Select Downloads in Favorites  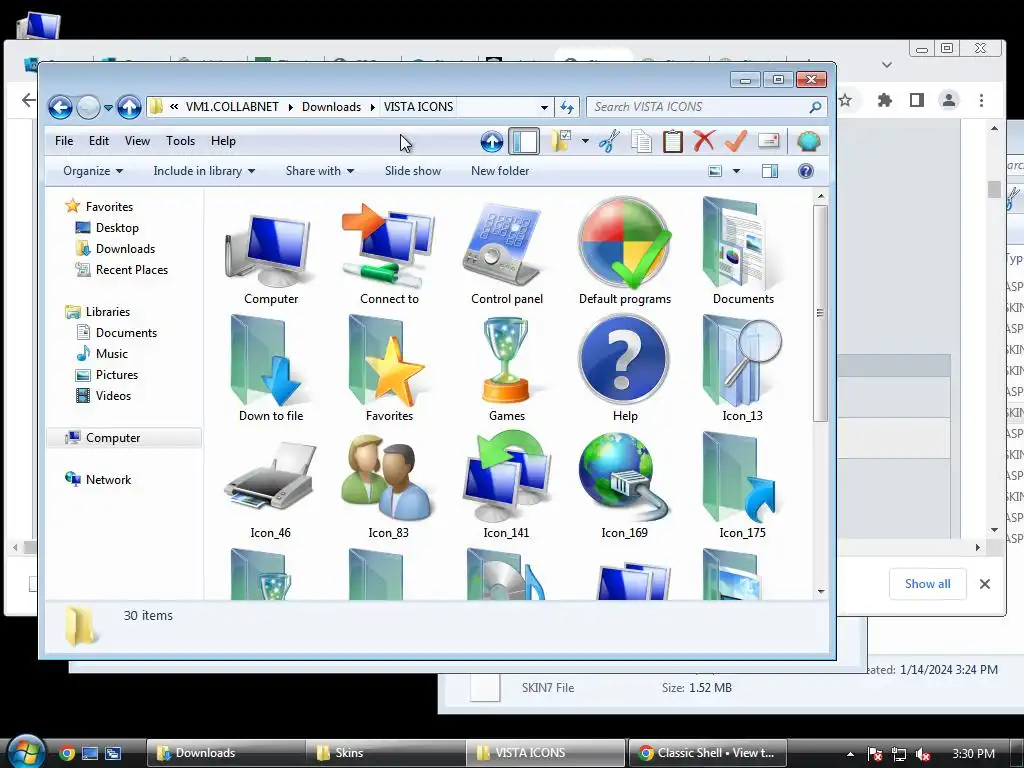click(x=125, y=249)
